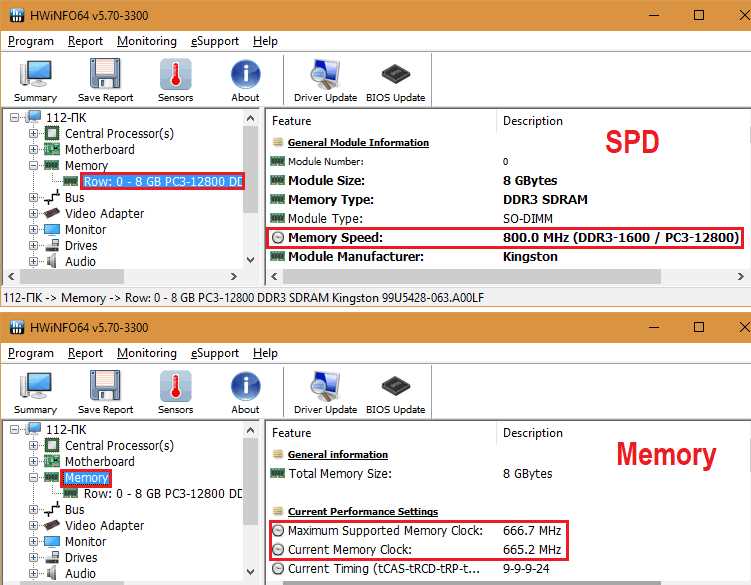Click the HWiNFO64 app icon in bottom title bar

(x=16, y=327)
